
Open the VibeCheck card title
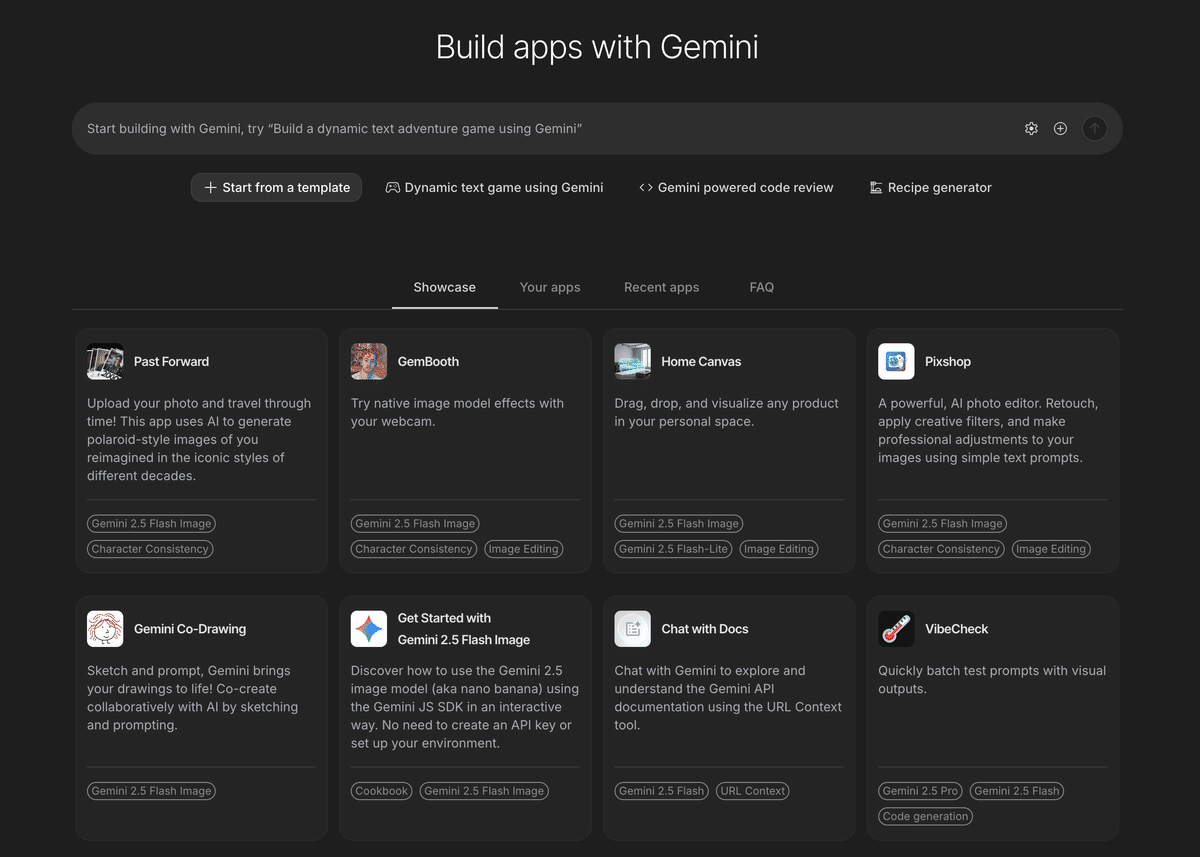pyautogui.click(x=957, y=629)
